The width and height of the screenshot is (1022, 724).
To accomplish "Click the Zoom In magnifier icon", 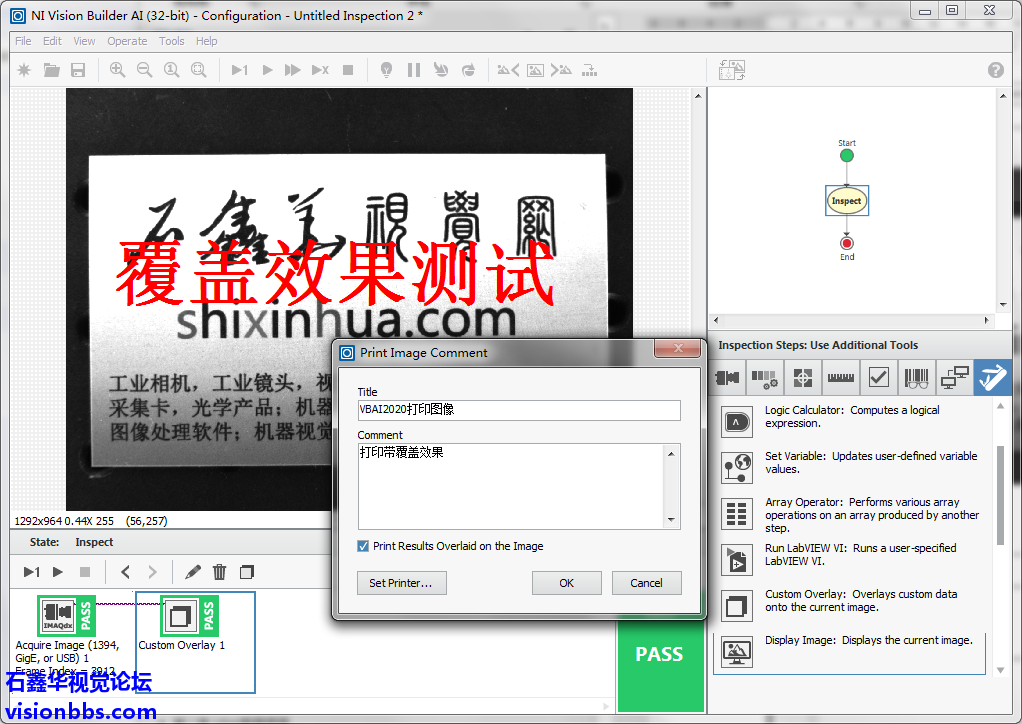I will click(x=117, y=70).
